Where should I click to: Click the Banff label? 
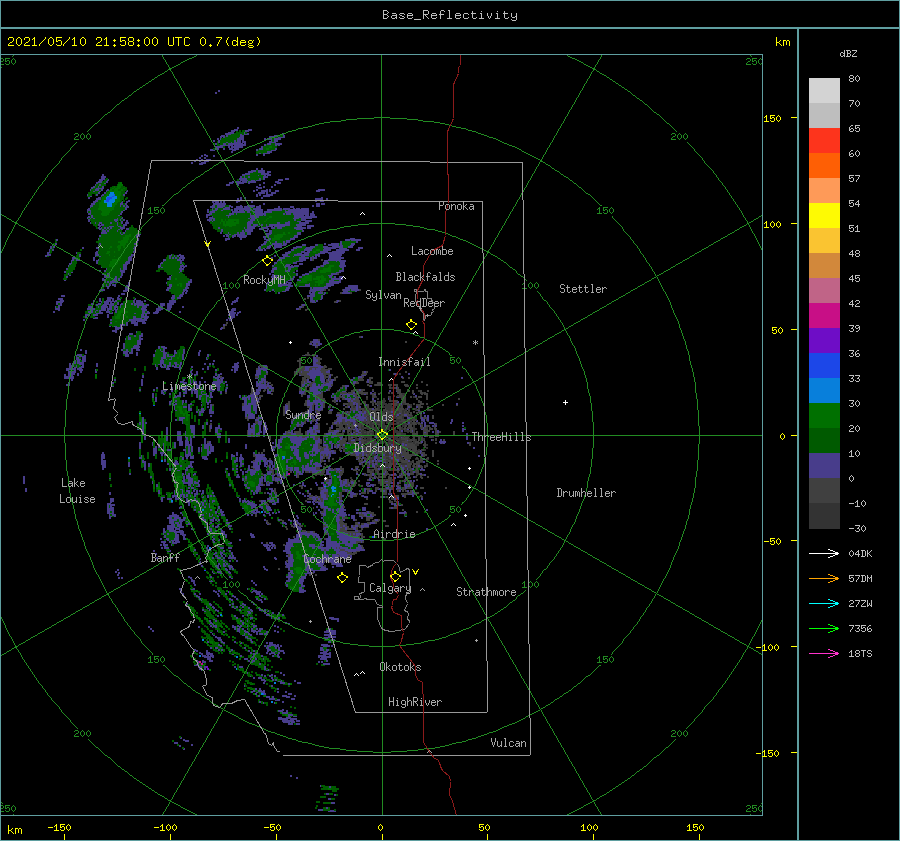click(x=165, y=557)
